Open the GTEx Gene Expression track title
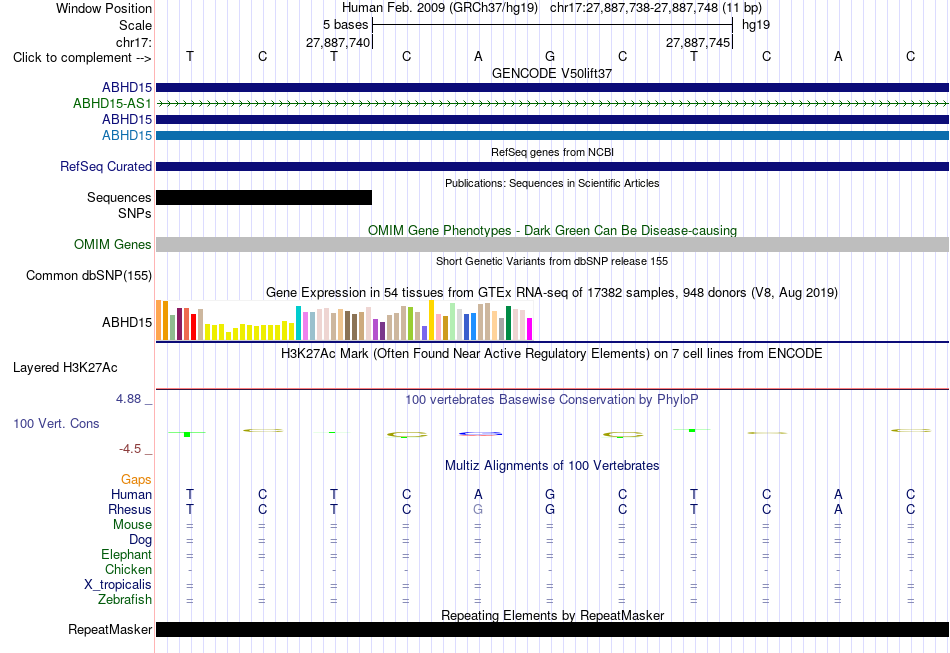Viewport: 950px width, 653px height. coord(552,293)
